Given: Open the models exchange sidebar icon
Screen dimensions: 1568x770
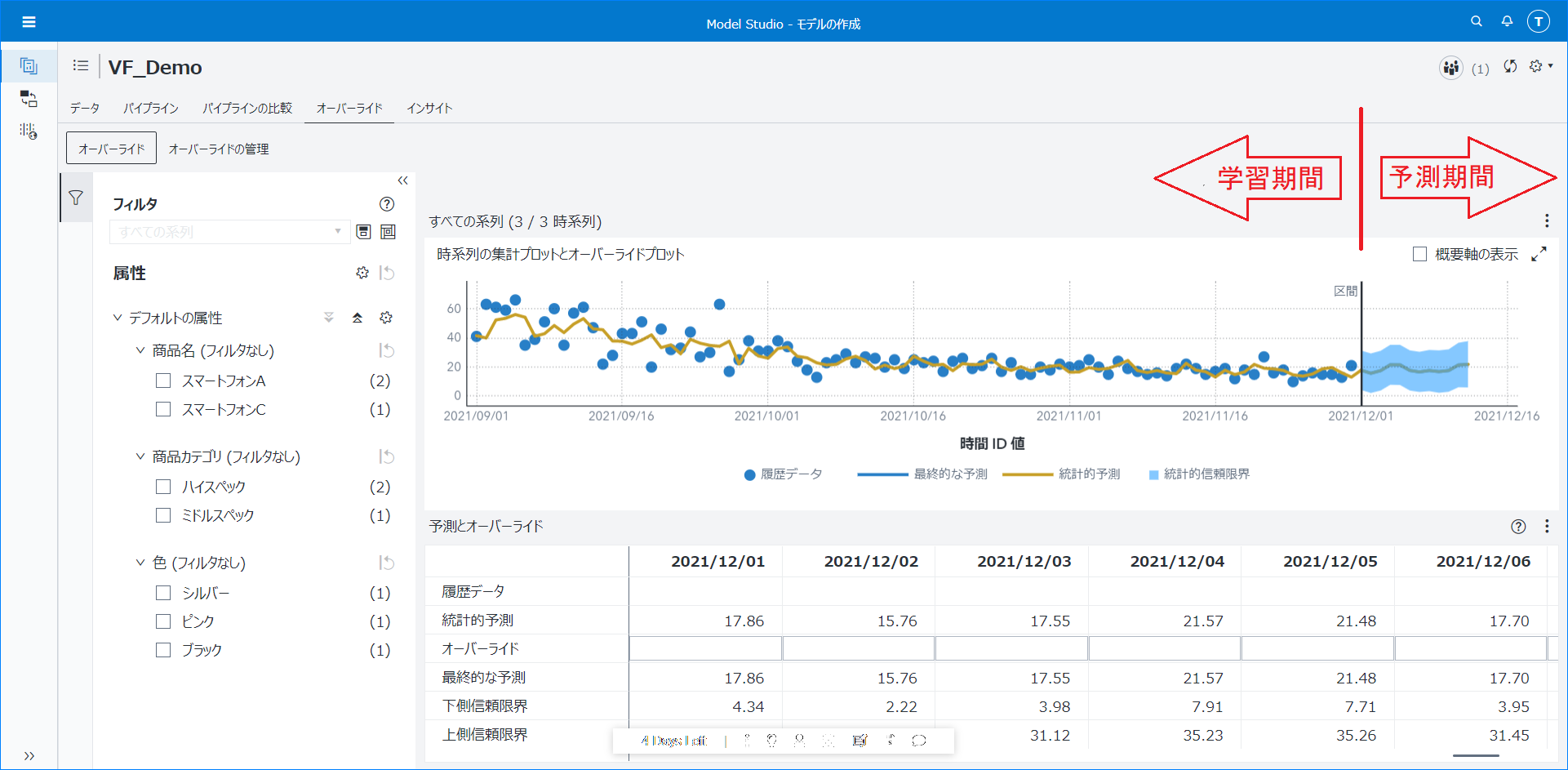Looking at the screenshot, I should tap(29, 99).
